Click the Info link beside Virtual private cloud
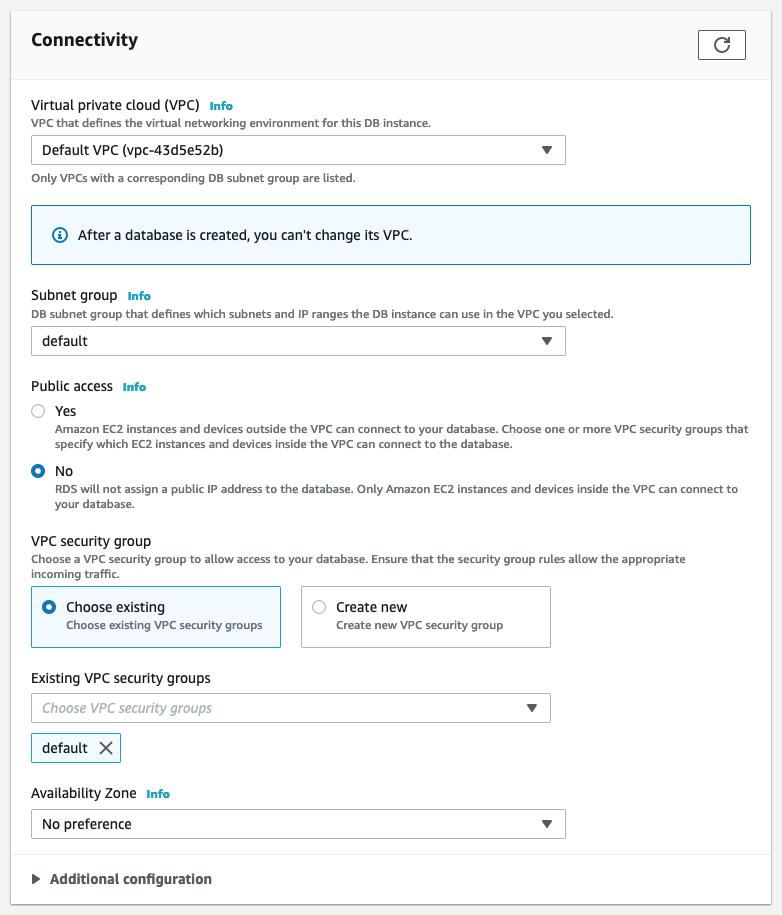 pos(221,105)
